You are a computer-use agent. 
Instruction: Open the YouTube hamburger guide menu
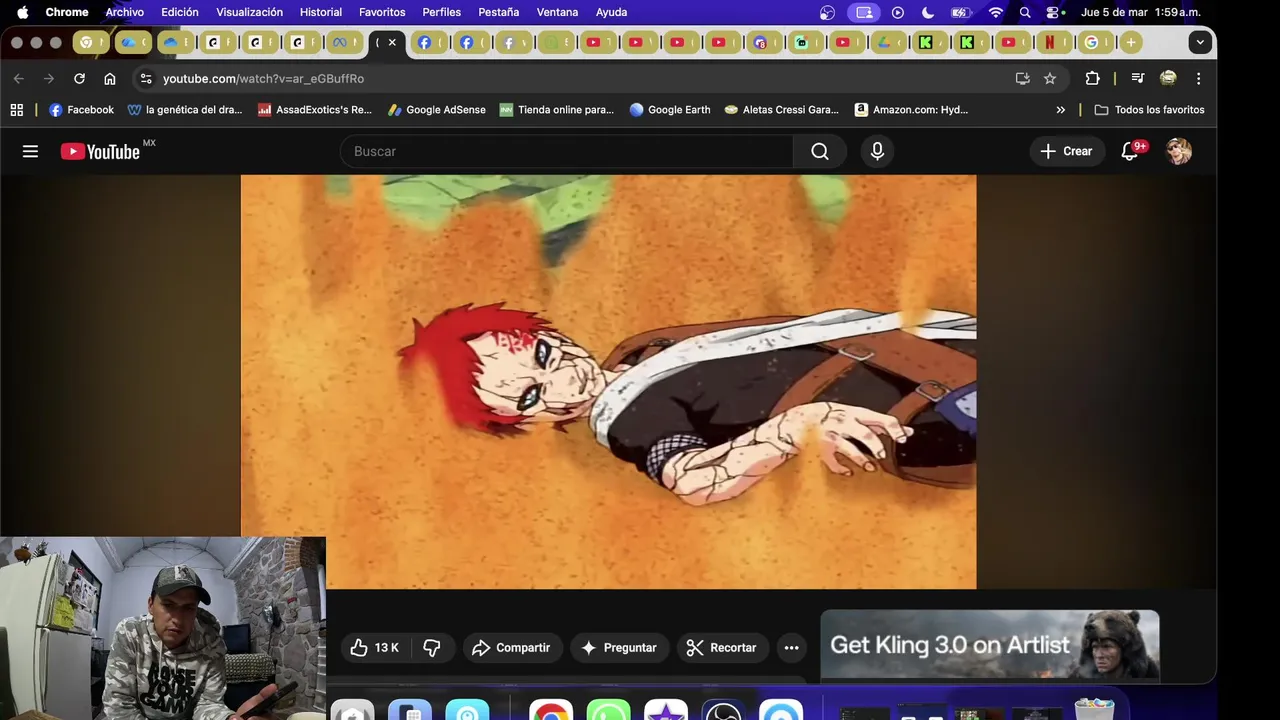click(30, 151)
